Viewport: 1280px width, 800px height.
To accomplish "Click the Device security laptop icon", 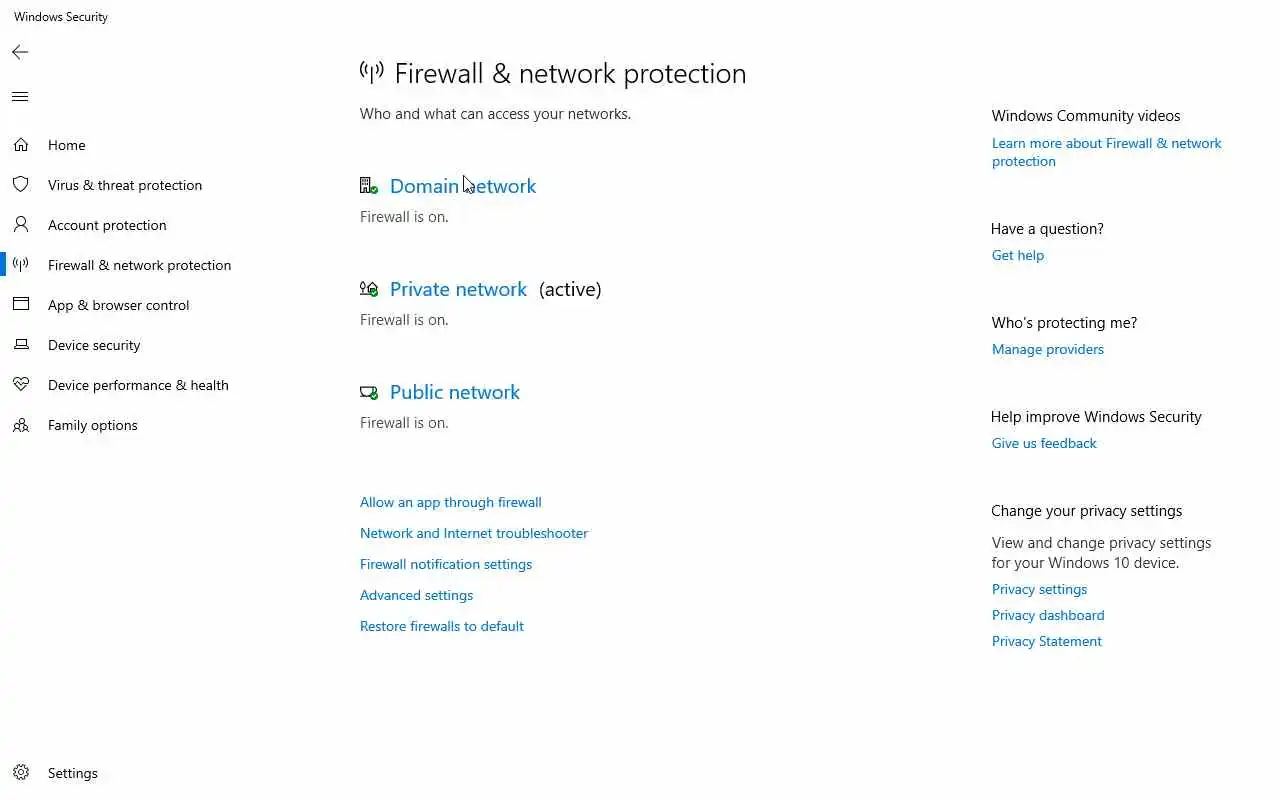I will tap(21, 345).
